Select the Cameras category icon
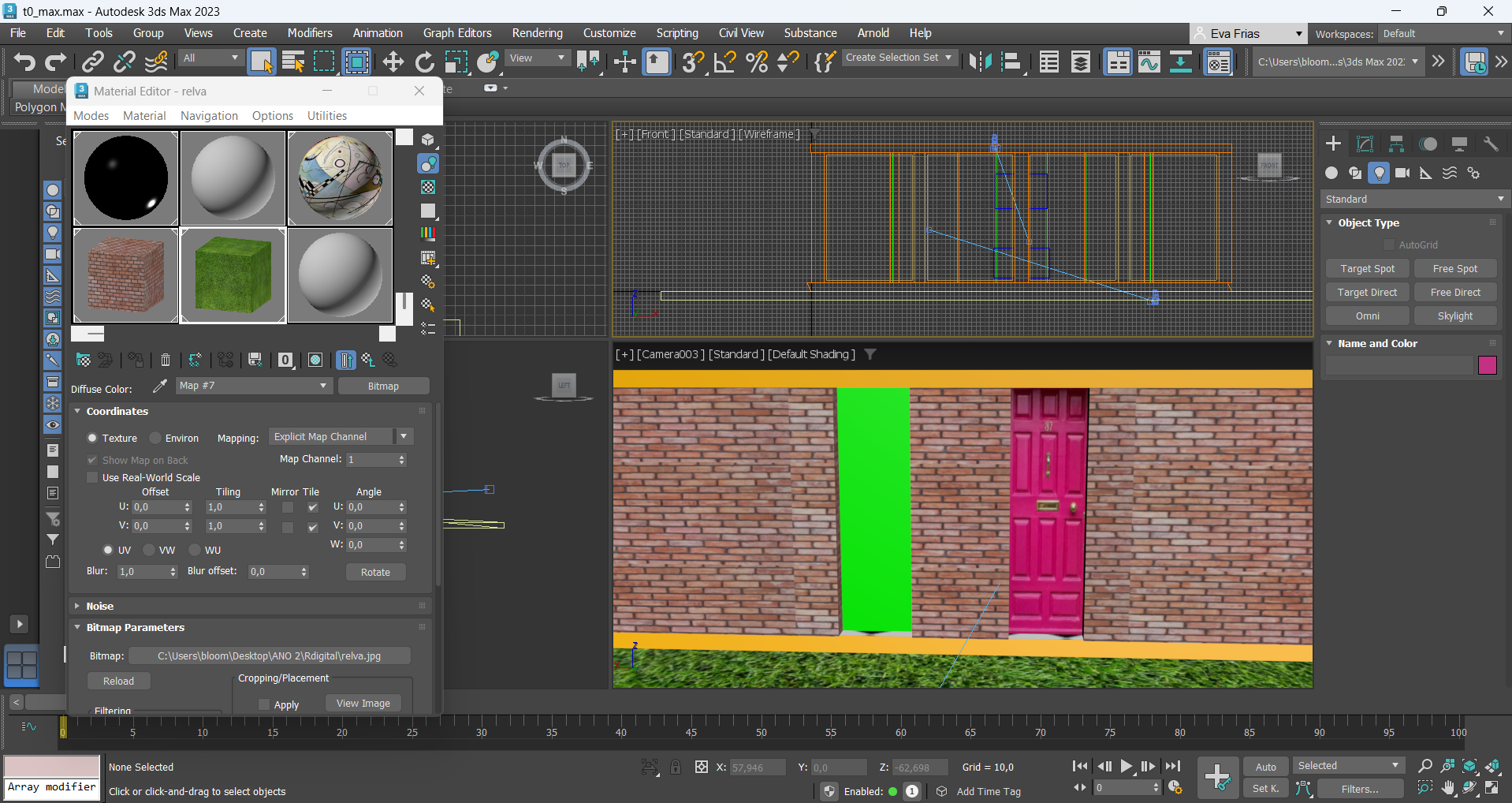The height and width of the screenshot is (803, 1512). (1402, 173)
